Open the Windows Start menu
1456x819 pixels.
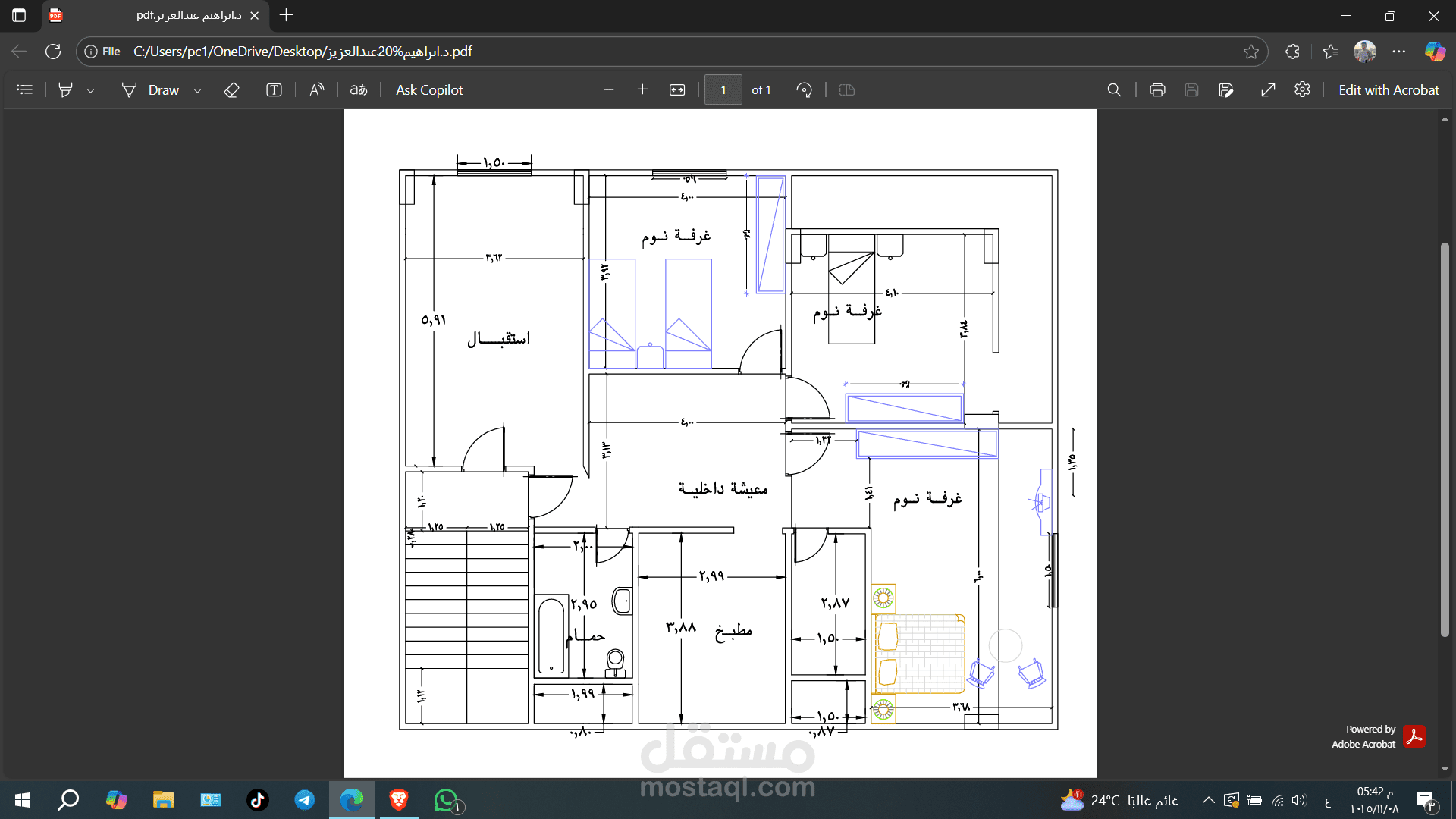23,800
